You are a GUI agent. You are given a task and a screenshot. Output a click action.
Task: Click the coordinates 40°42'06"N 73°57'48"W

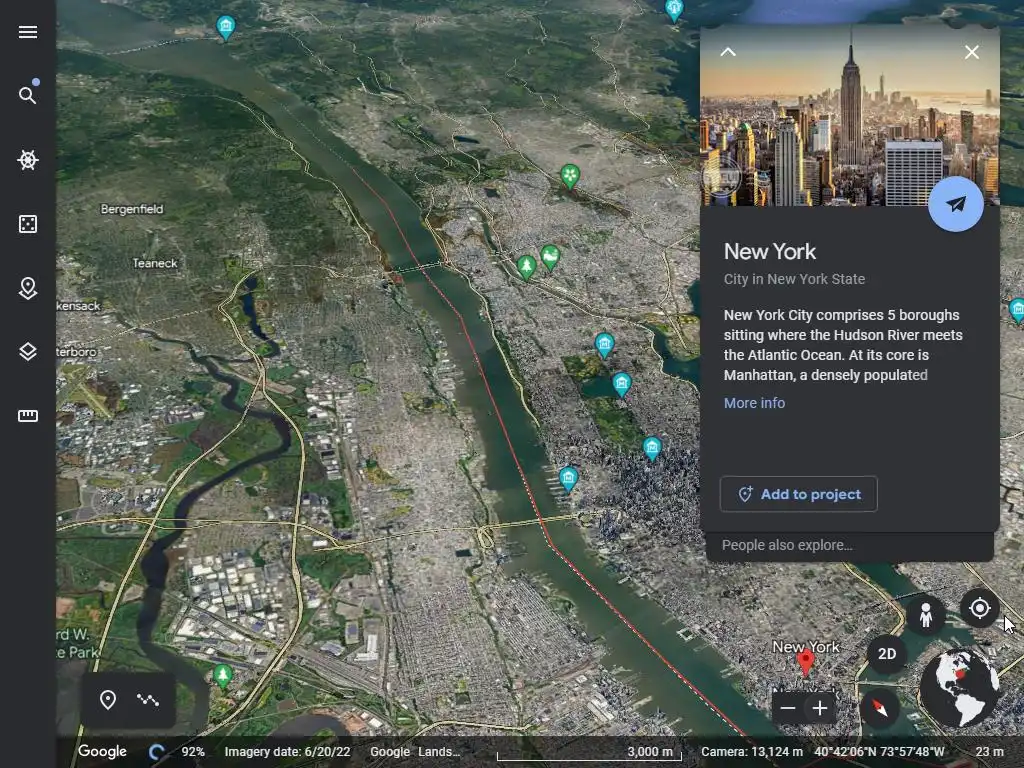[879, 752]
